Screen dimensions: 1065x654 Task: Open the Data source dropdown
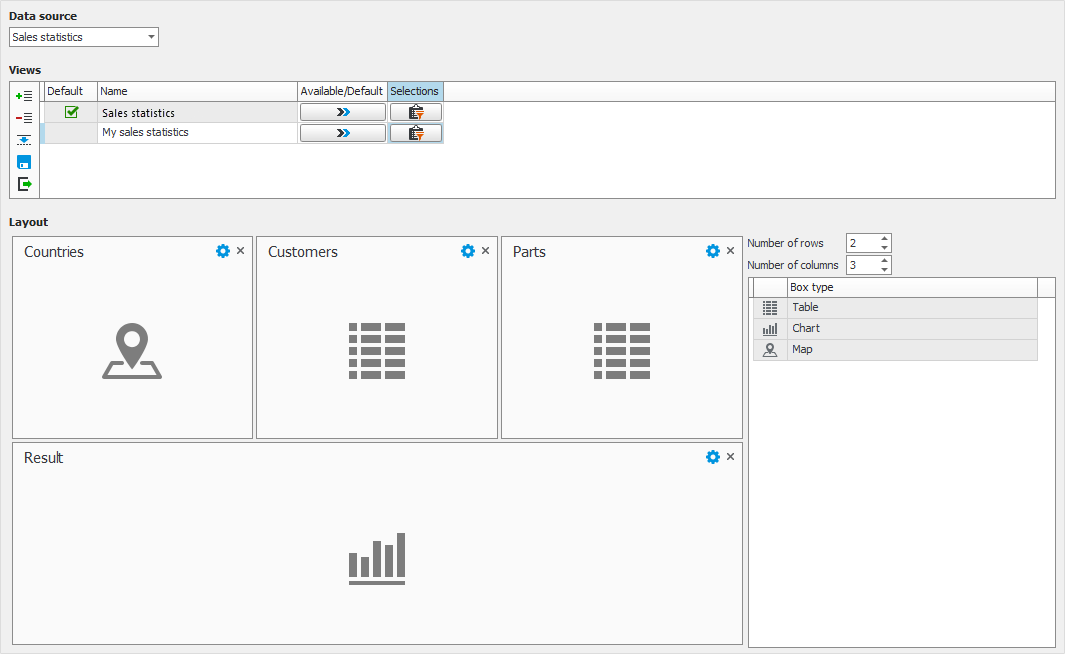coord(151,37)
